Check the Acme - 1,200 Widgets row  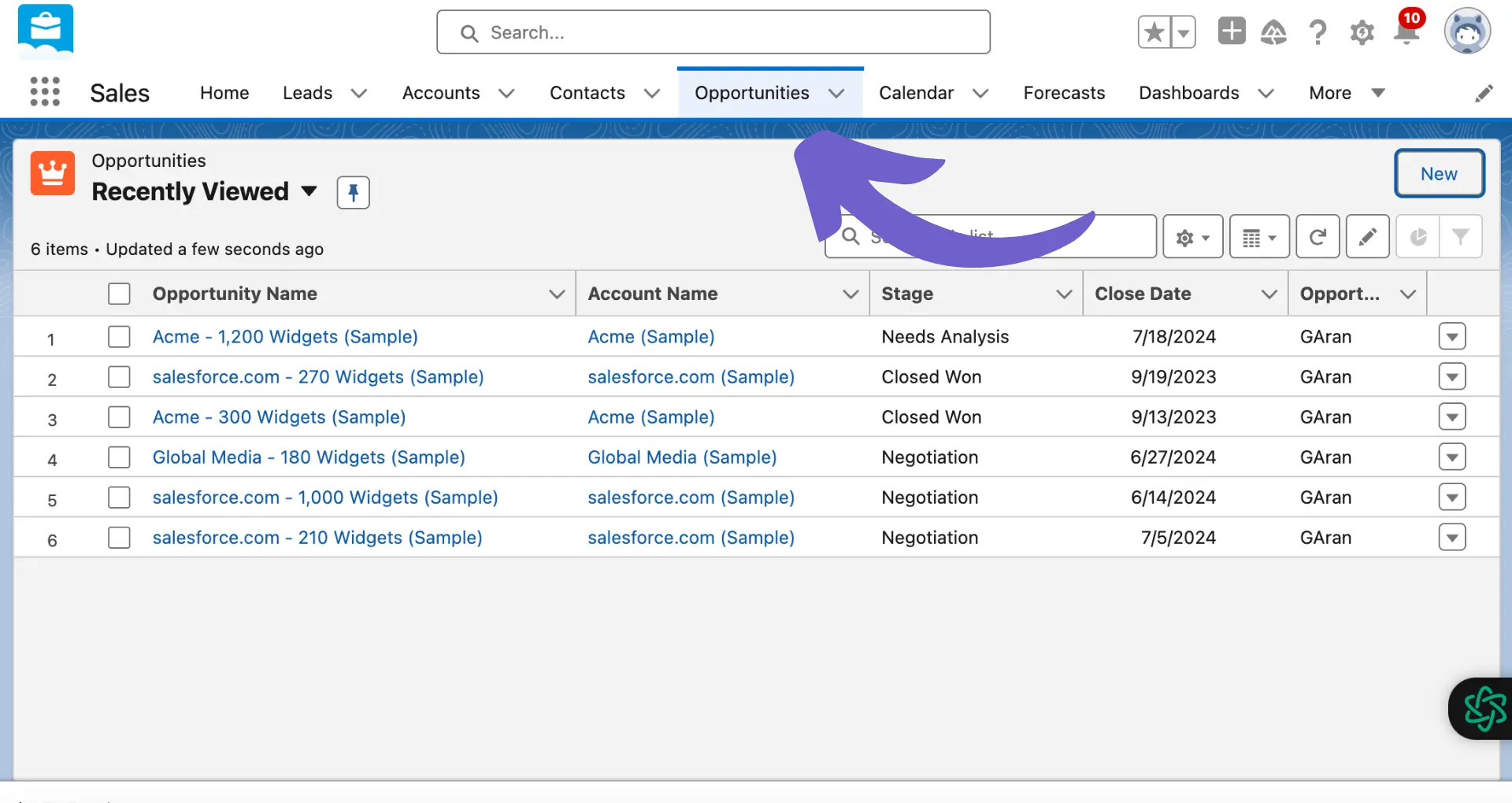119,337
